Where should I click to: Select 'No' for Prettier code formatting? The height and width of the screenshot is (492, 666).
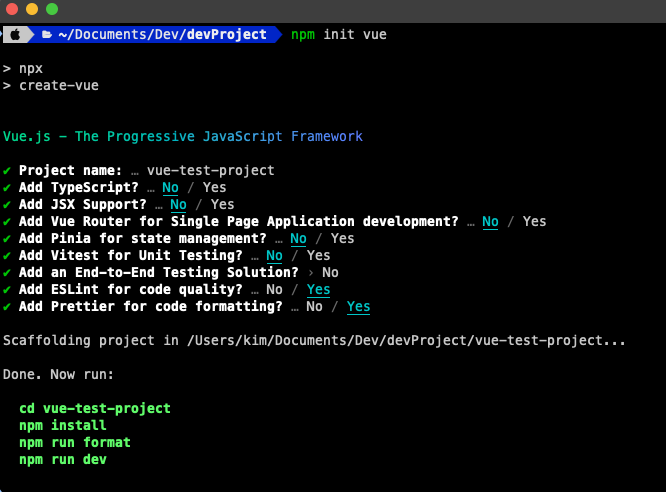pyautogui.click(x=314, y=306)
